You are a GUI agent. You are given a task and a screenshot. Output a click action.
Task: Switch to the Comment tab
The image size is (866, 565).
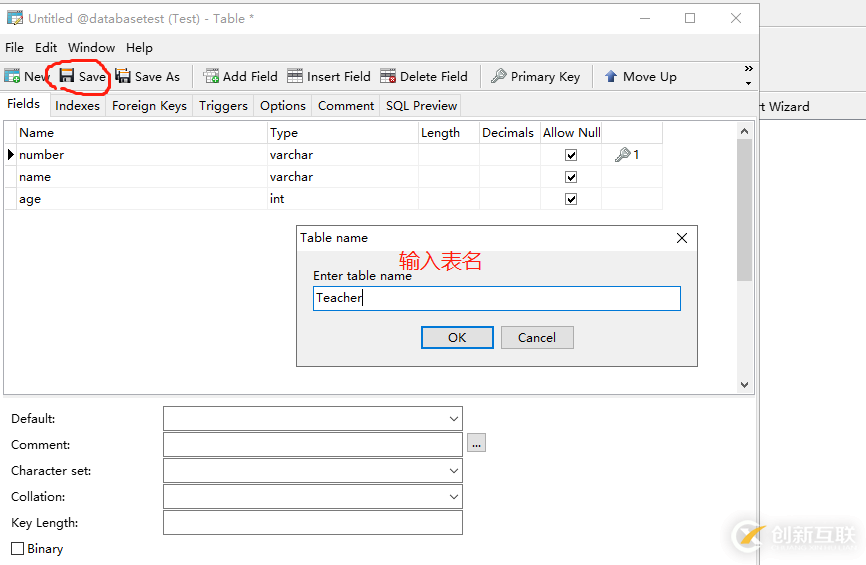pos(346,105)
